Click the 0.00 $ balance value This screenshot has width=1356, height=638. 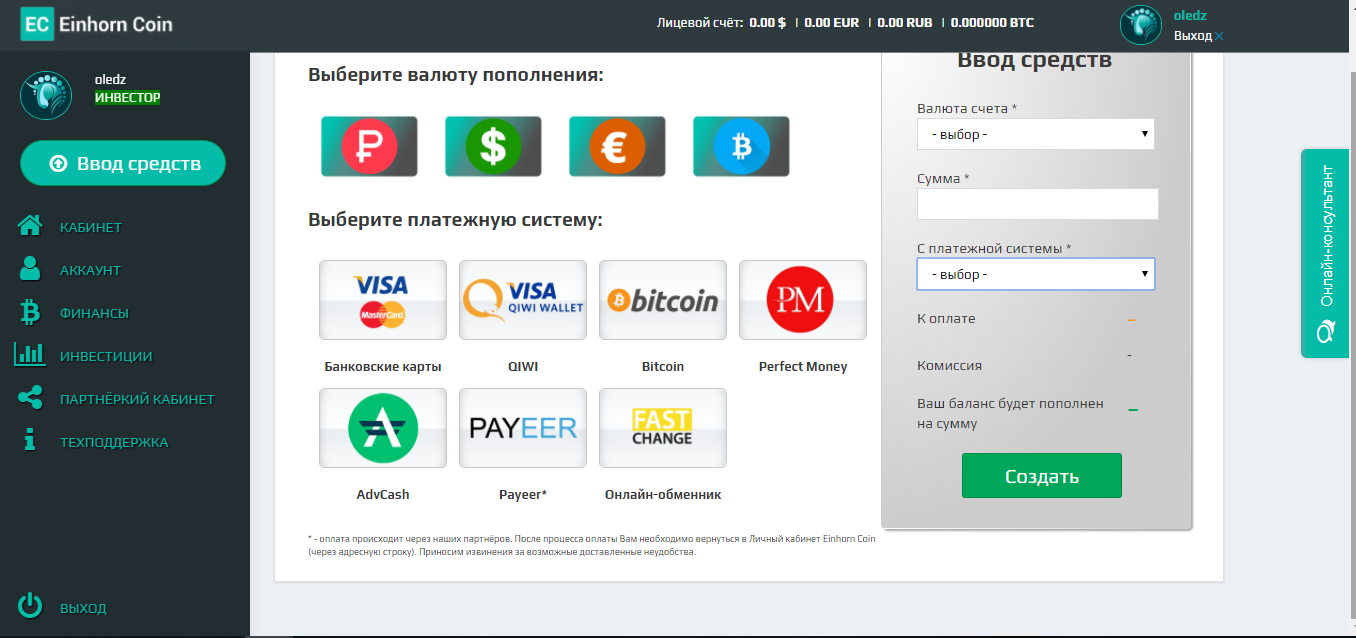(768, 22)
